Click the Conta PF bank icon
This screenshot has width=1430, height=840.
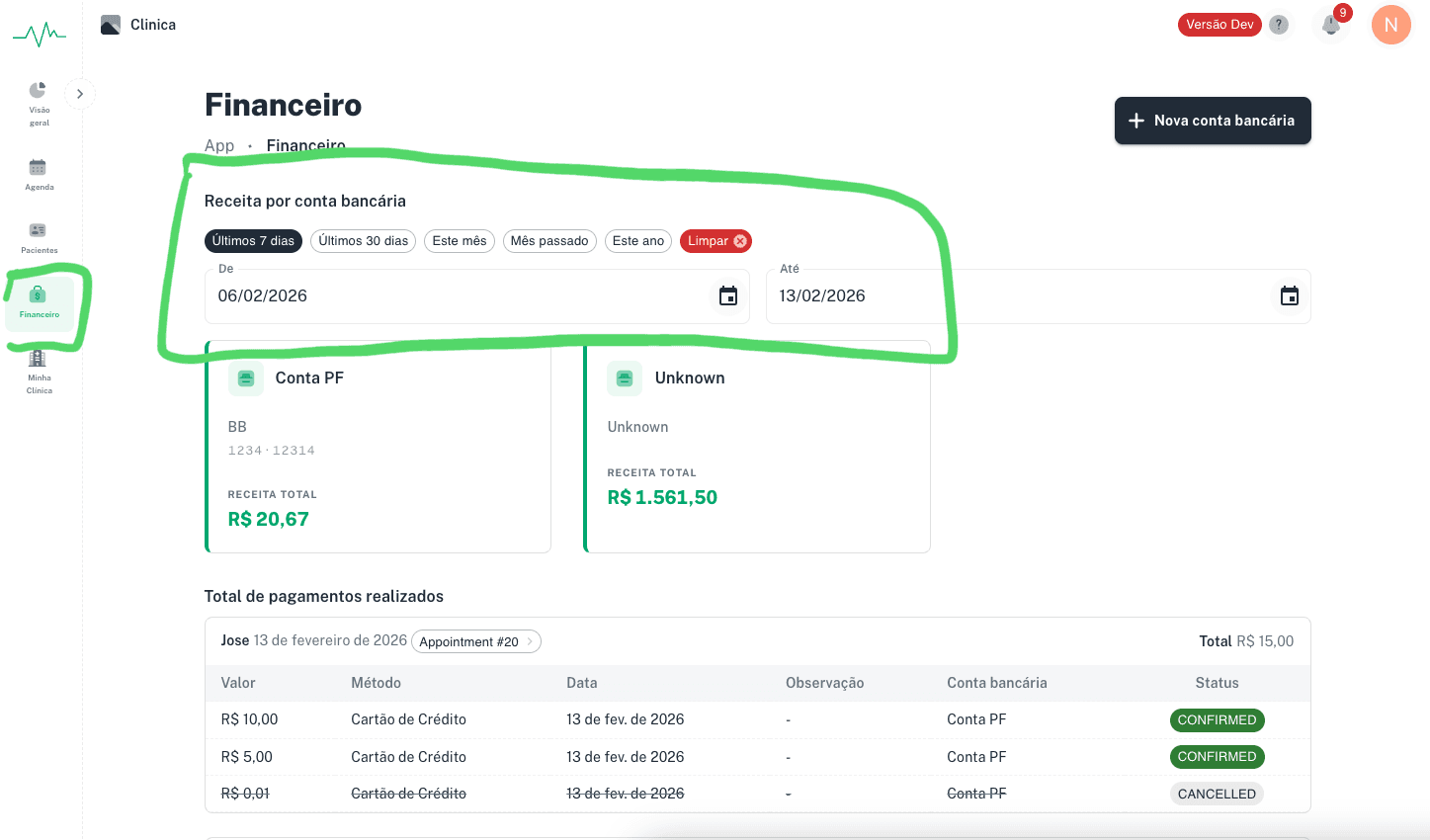(x=246, y=378)
